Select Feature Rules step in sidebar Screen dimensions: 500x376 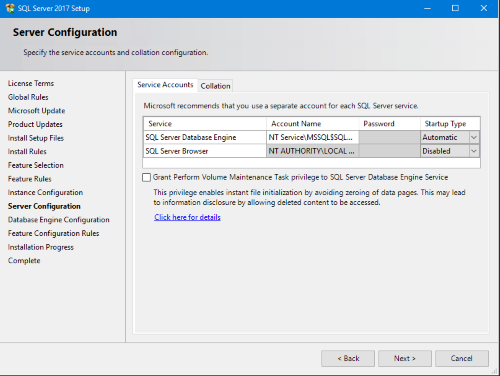pos(30,179)
